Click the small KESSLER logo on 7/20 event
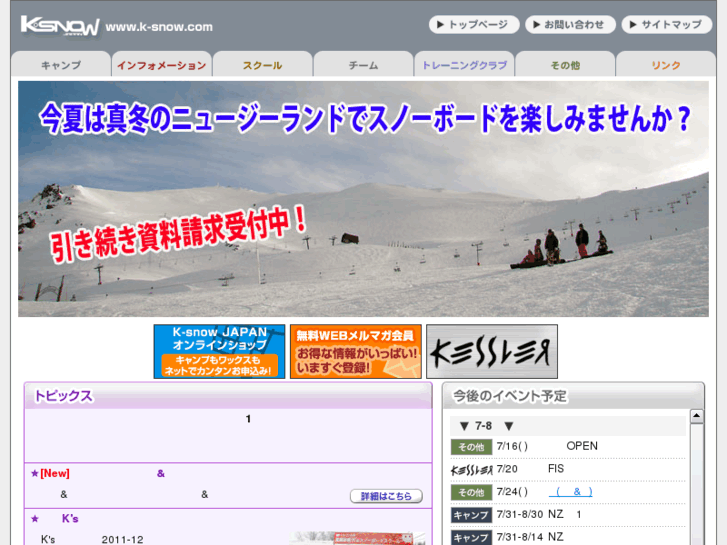The width and height of the screenshot is (727, 545). [472, 470]
